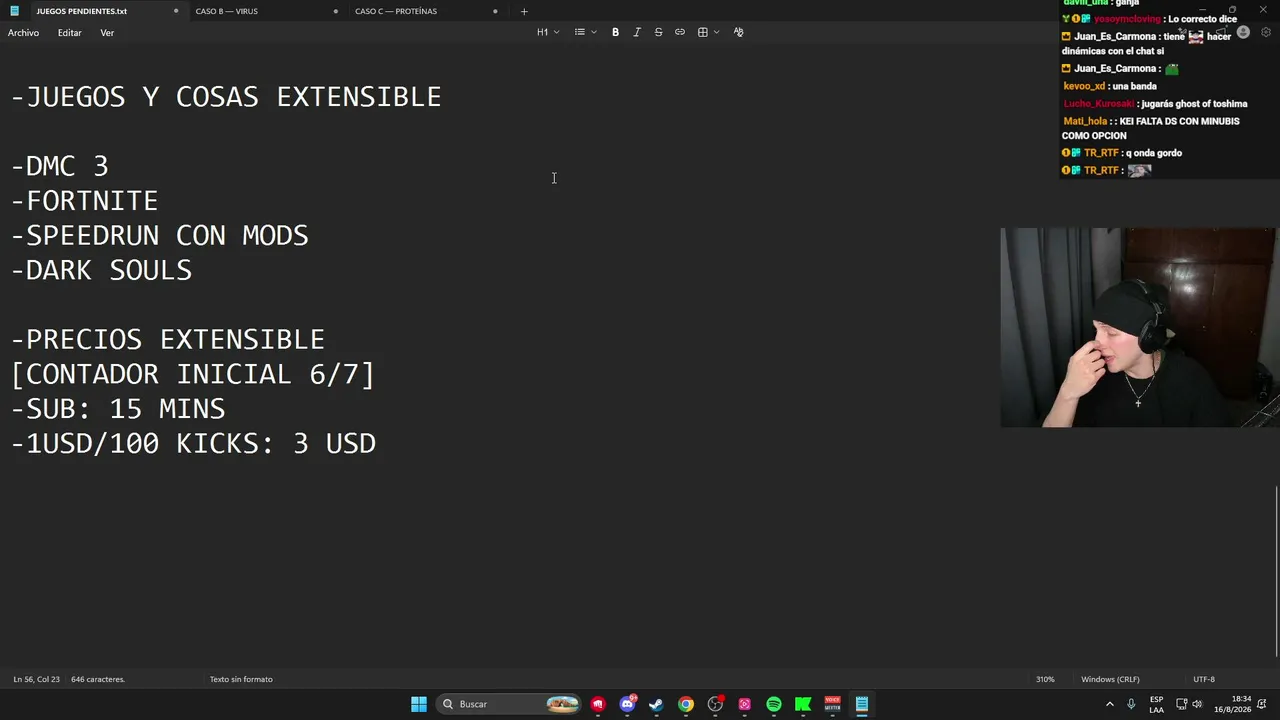Screen dimensions: 1280x720
Task: Open the Windows Start menu
Action: coord(419,704)
